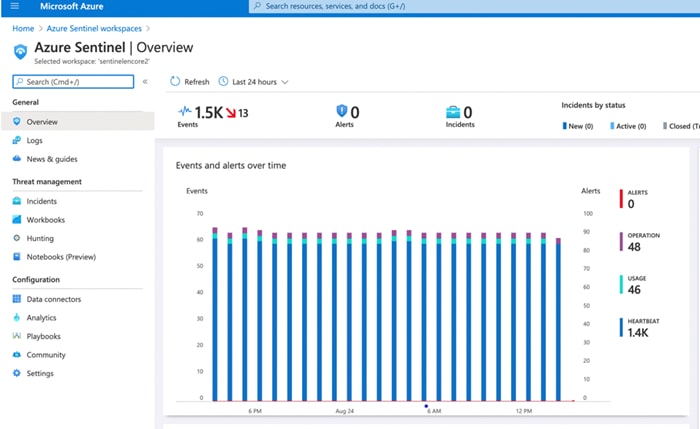Viewport: 700px width, 429px height.
Task: Click the teal USAGE legend swatch
Action: coord(621,284)
